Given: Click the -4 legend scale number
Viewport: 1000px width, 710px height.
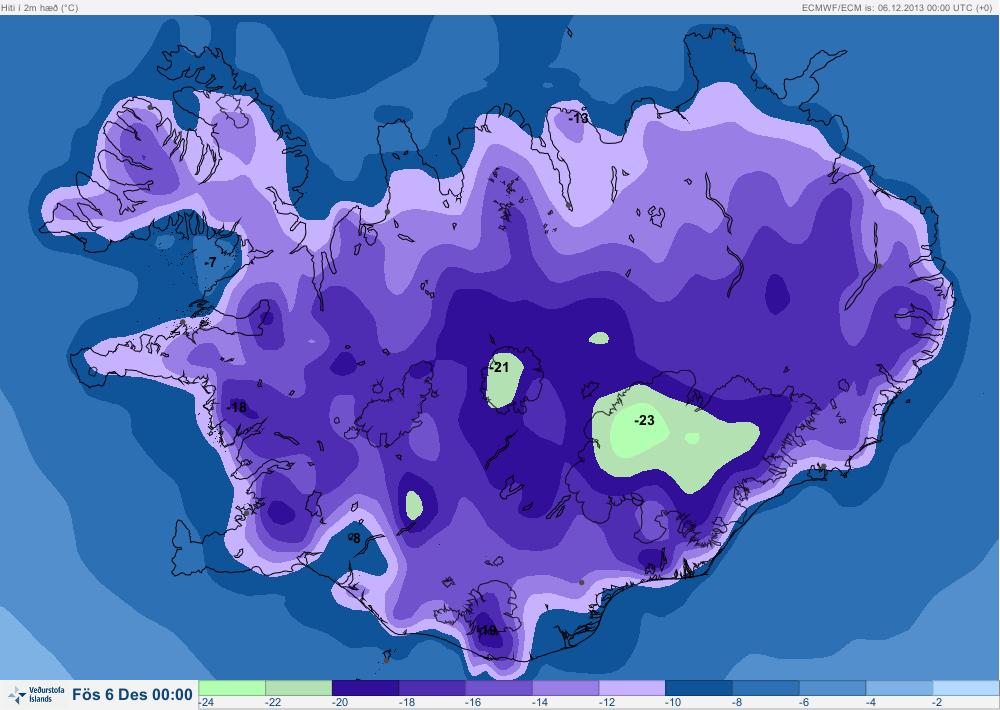Looking at the screenshot, I should [871, 702].
